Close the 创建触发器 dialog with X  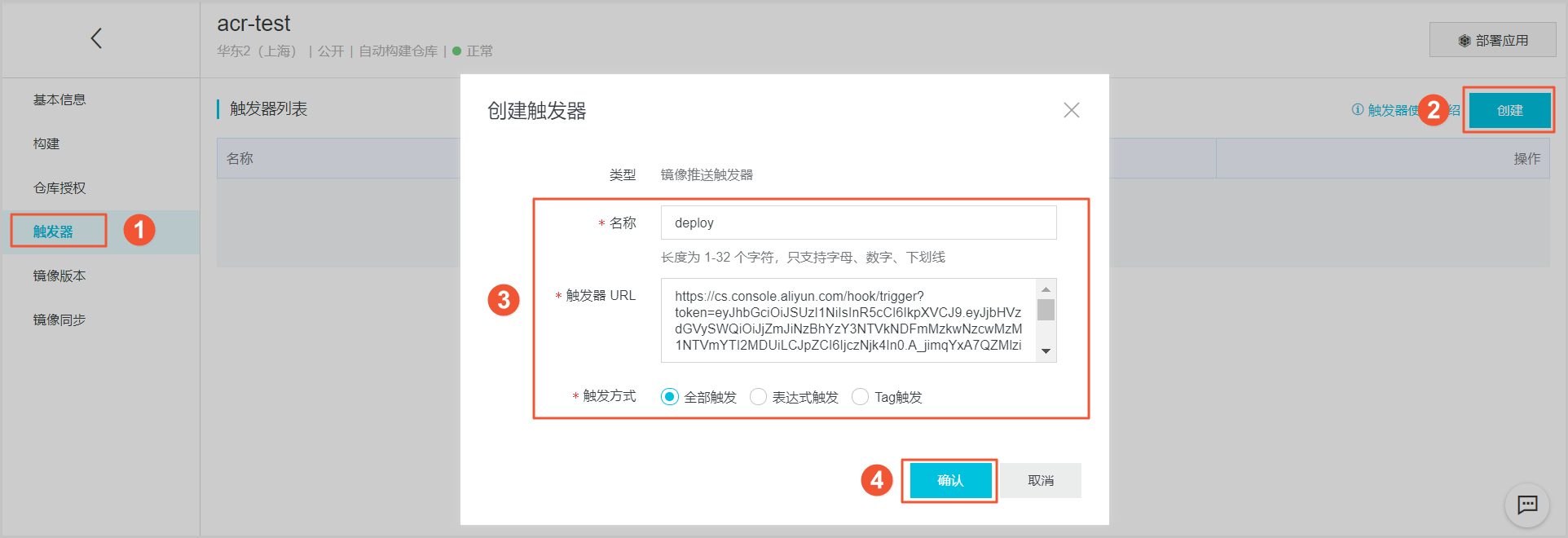(1072, 110)
